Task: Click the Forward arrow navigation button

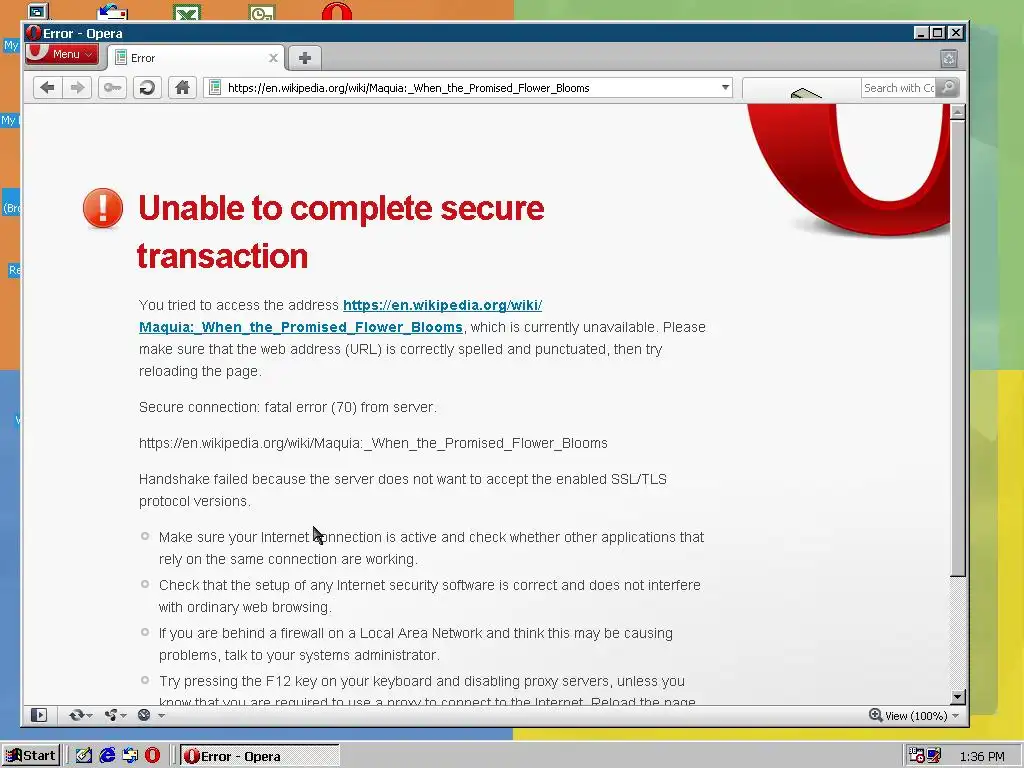Action: [77, 88]
